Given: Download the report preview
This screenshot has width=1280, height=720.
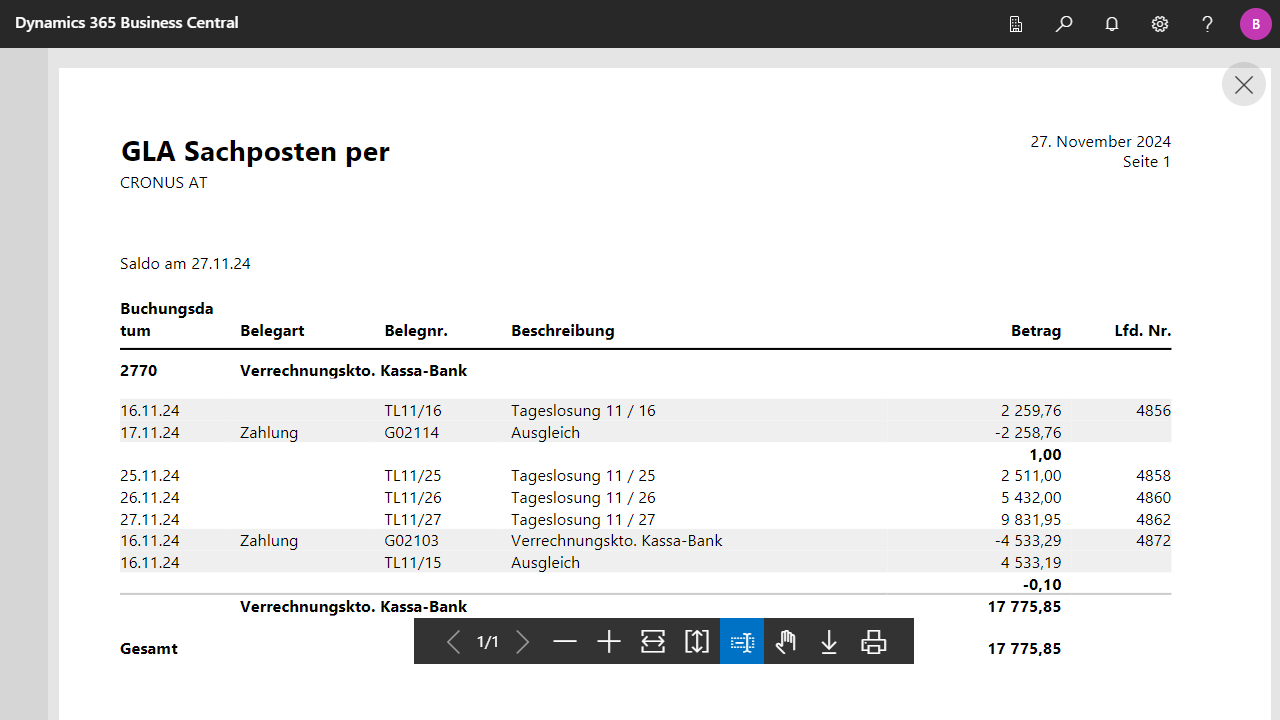Looking at the screenshot, I should (829, 642).
